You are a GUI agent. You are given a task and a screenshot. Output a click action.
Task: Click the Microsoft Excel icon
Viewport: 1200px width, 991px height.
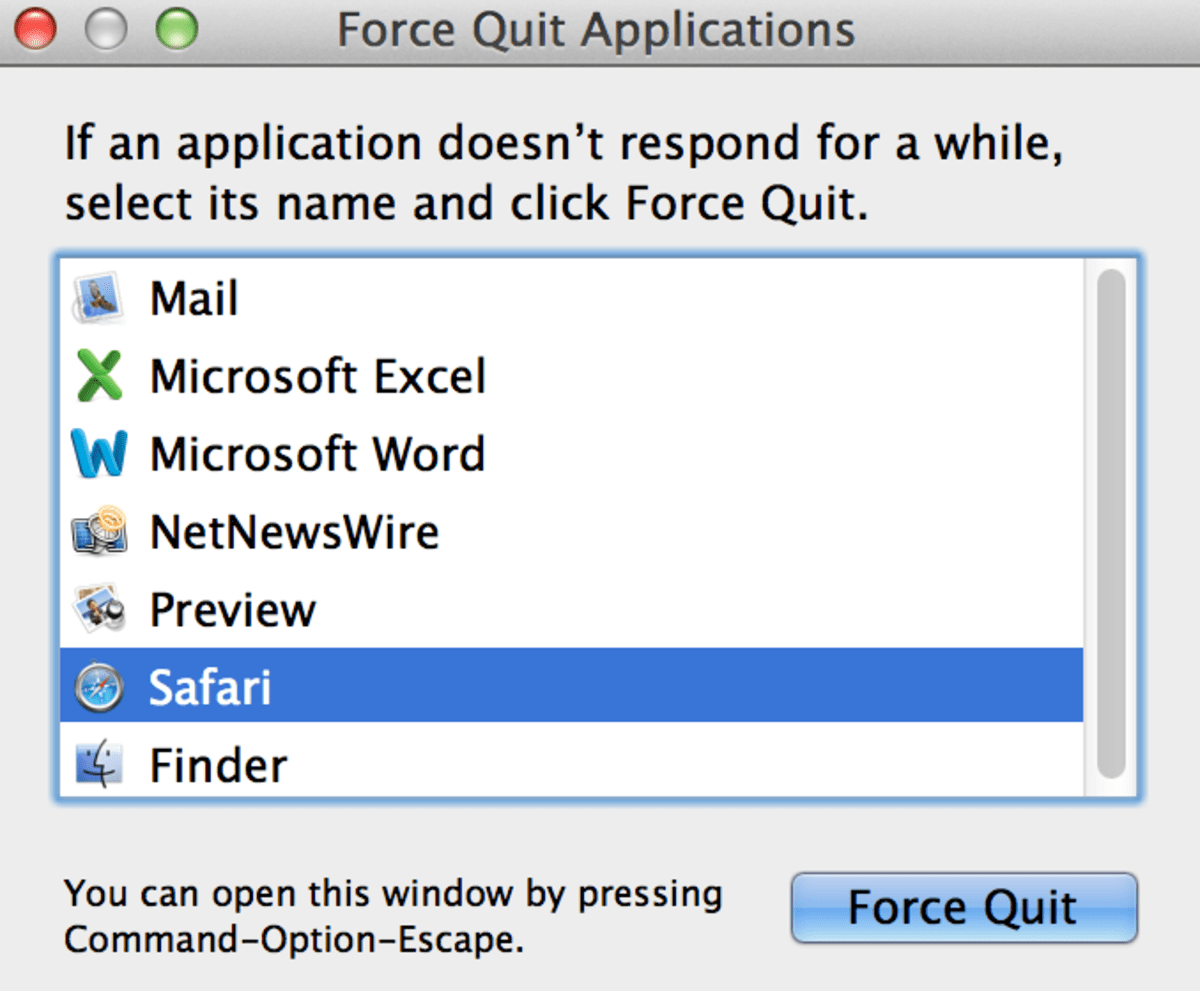click(x=100, y=376)
